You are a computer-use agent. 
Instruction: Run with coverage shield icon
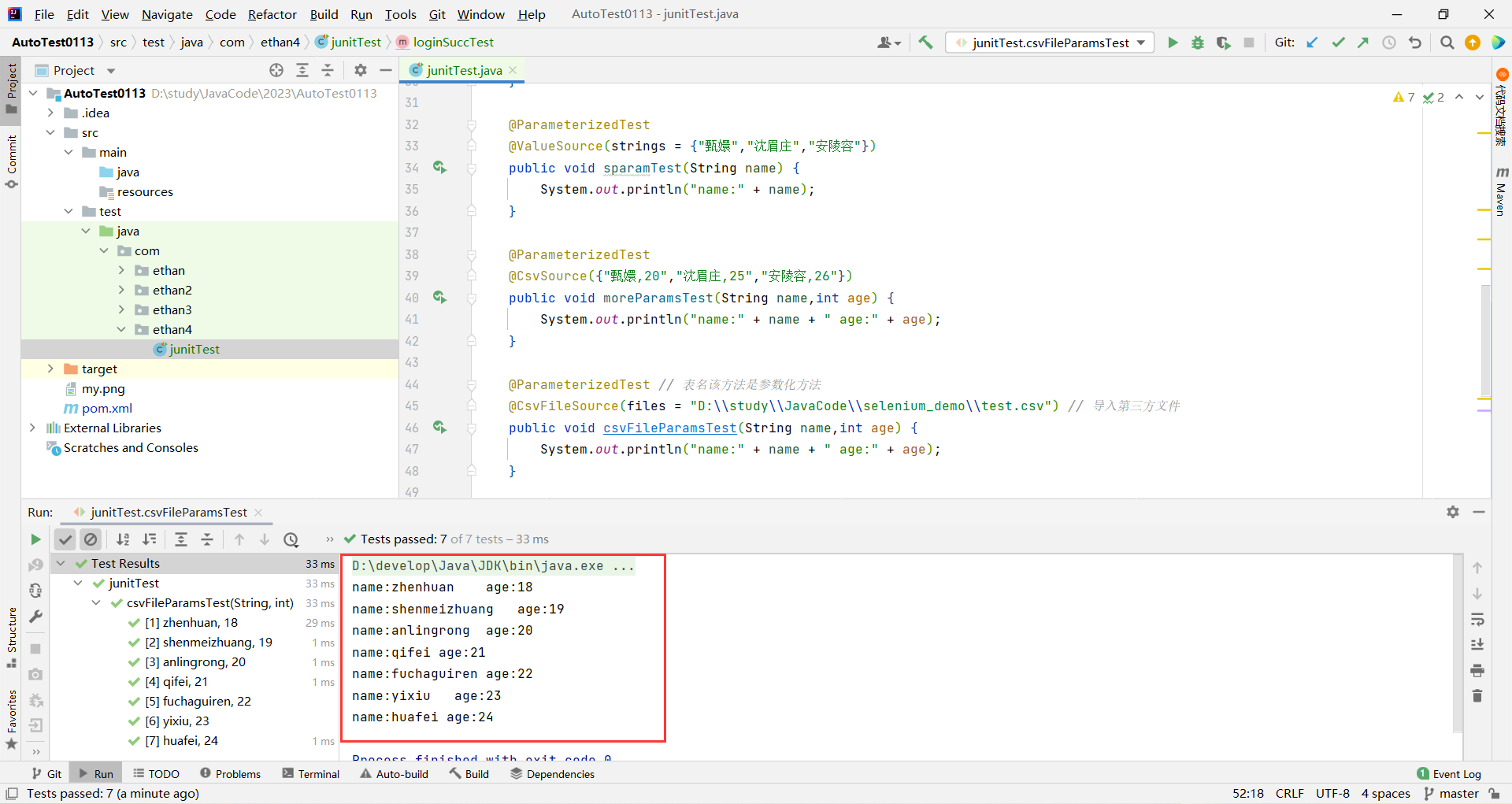pos(1223,43)
